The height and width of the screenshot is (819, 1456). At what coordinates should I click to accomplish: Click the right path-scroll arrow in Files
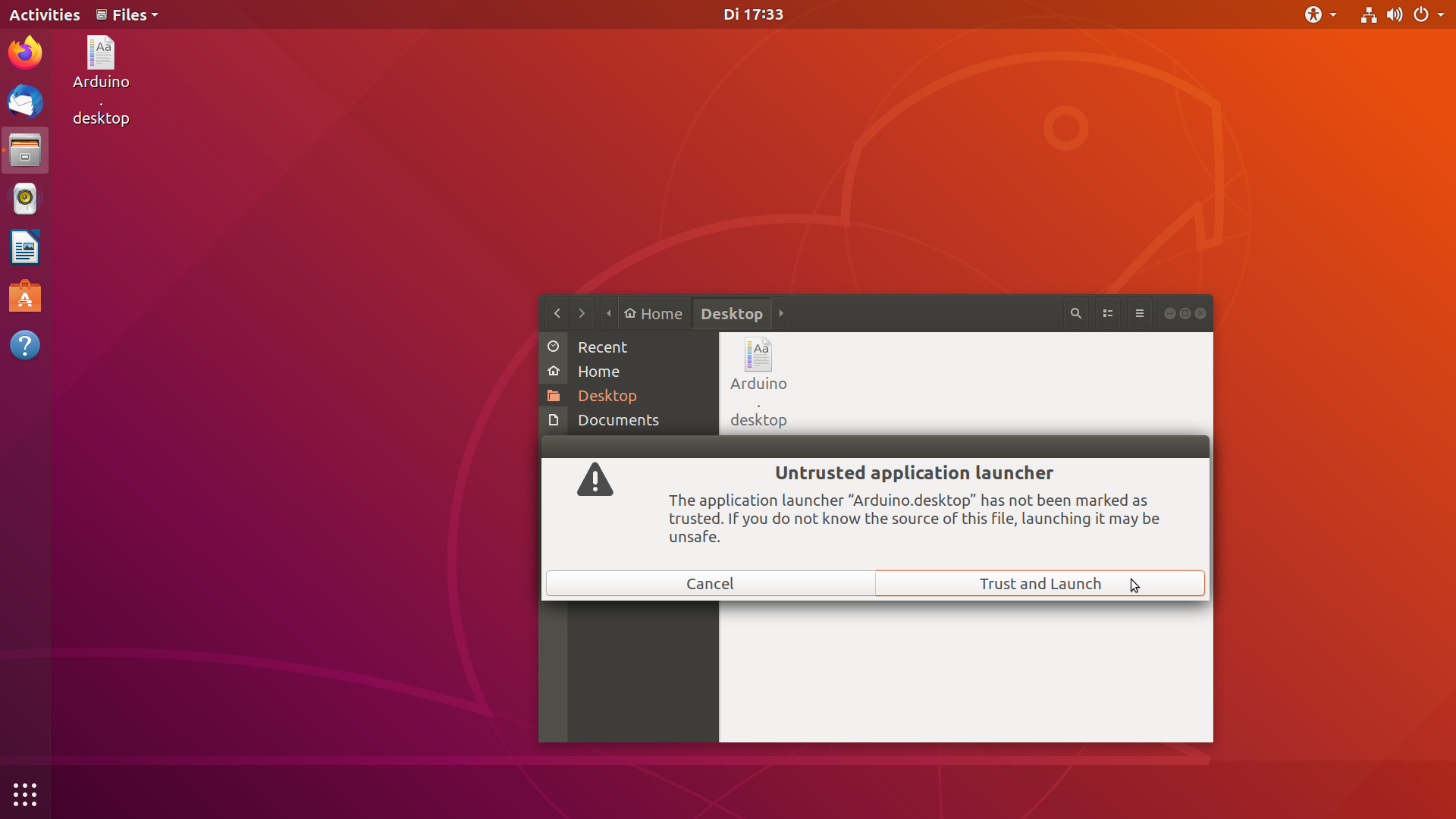[781, 313]
